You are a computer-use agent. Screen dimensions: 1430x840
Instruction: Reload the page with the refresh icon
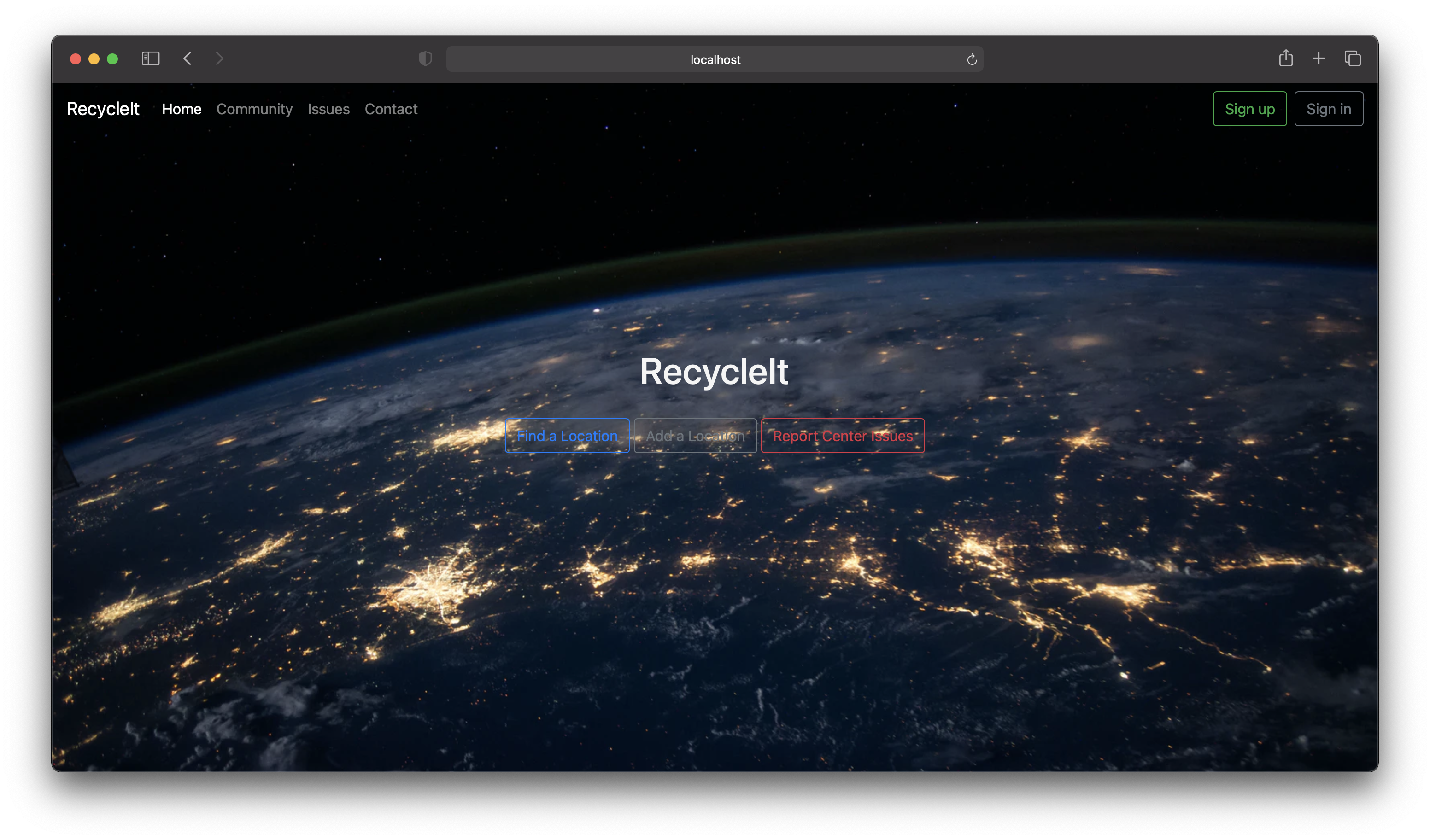pos(972,59)
